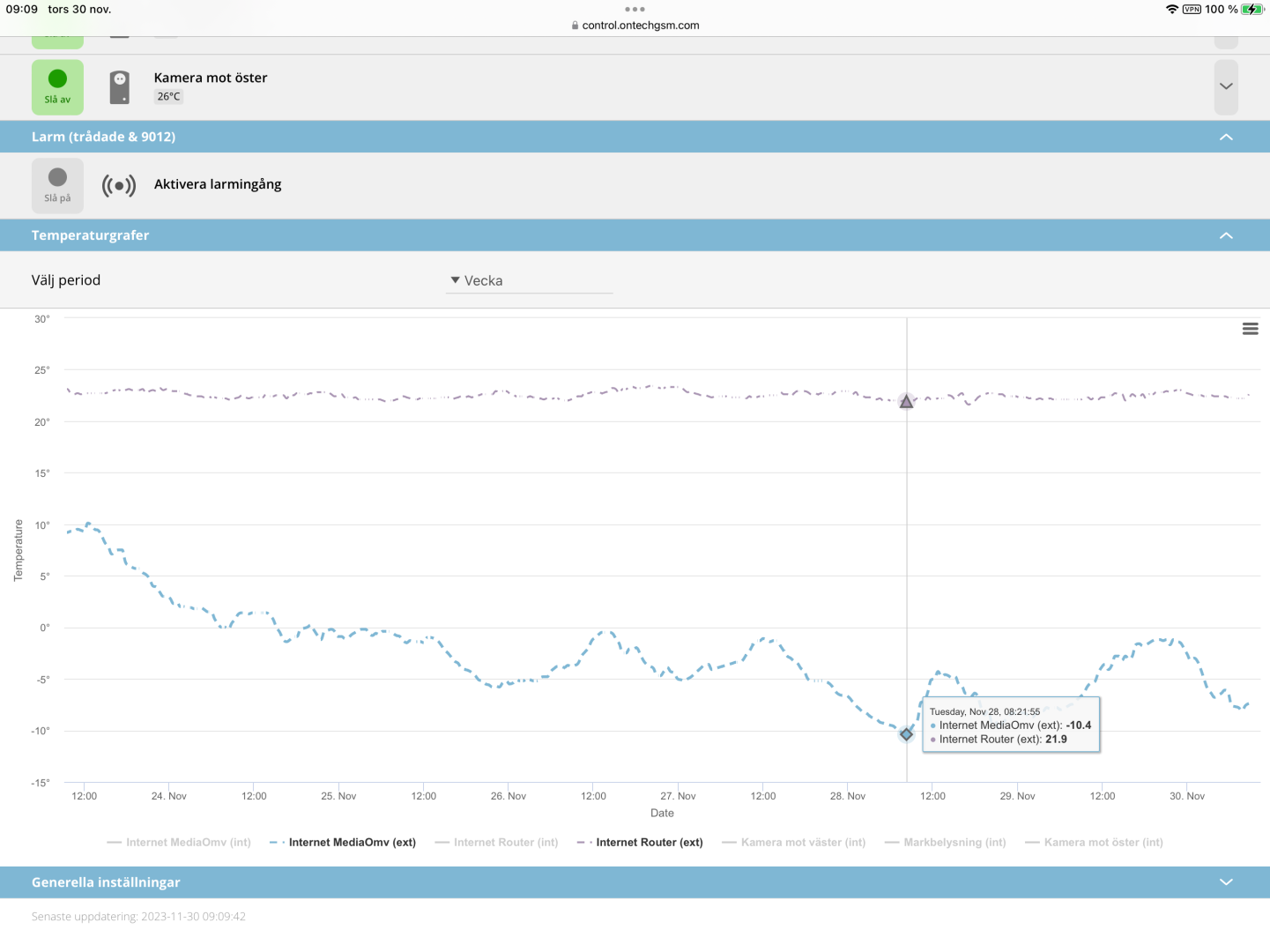This screenshot has height=952, width=1270.
Task: Show Kamera mot väster (int) series in legend
Action: pyautogui.click(x=802, y=843)
